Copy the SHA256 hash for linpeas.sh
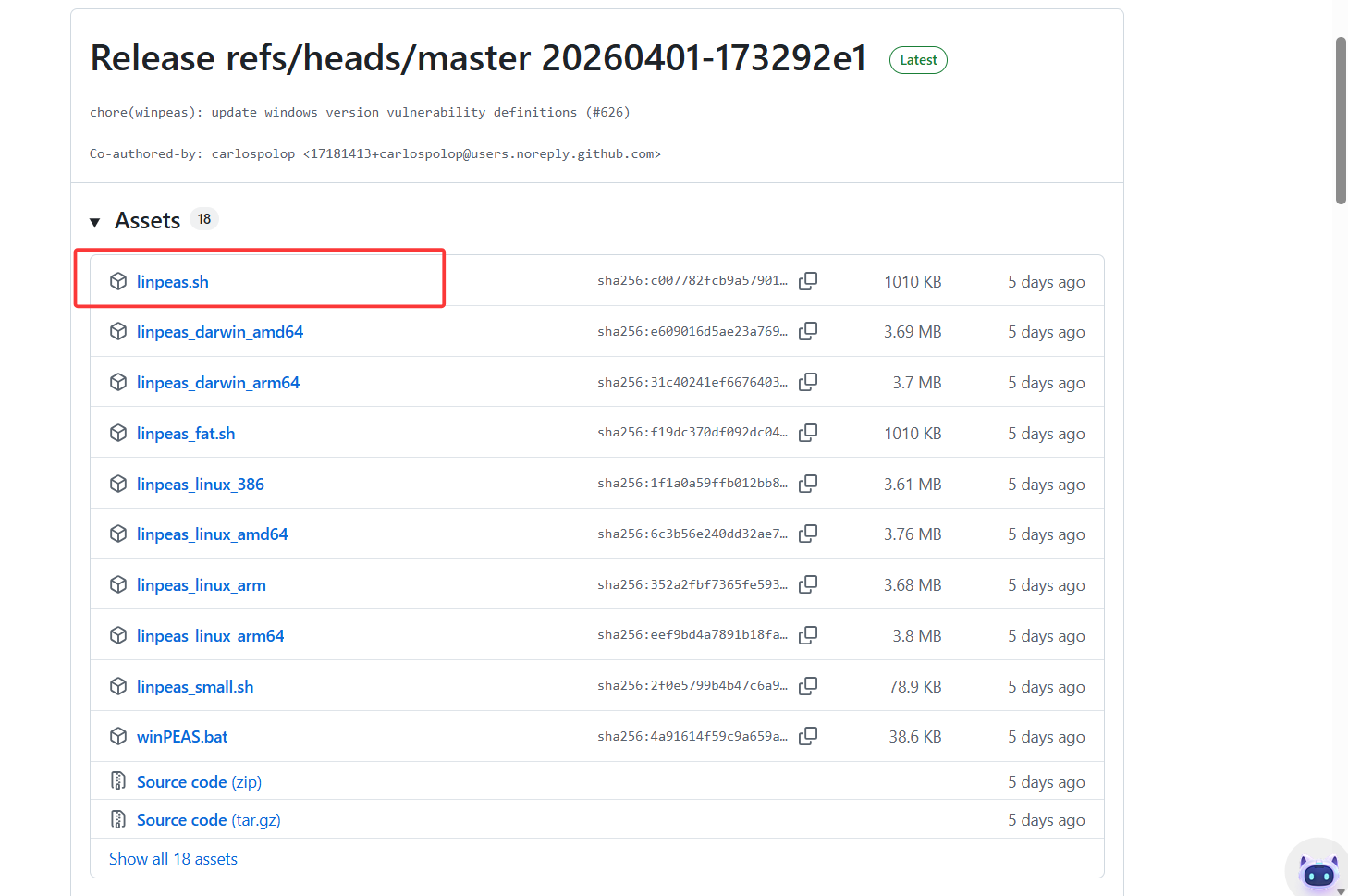Viewport: 1348px width, 896px height. [x=808, y=281]
